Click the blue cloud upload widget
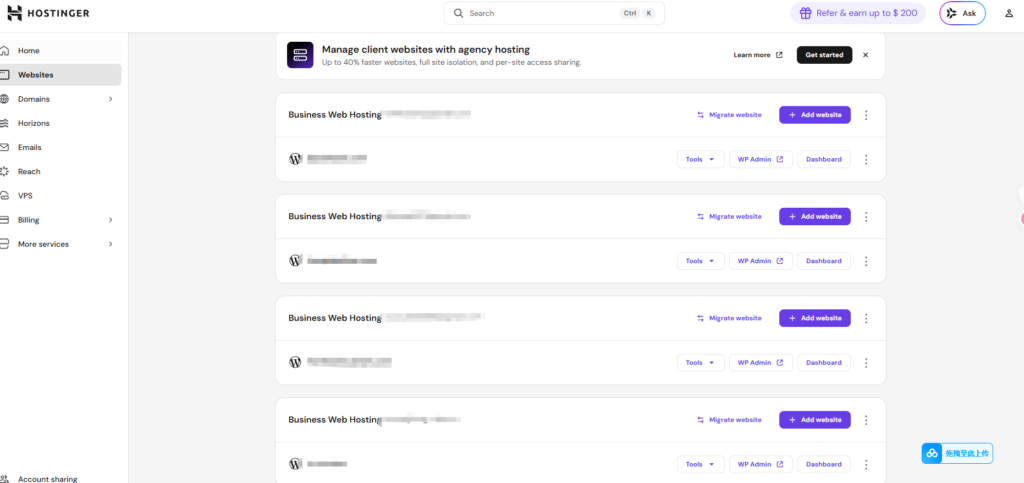 click(x=957, y=453)
